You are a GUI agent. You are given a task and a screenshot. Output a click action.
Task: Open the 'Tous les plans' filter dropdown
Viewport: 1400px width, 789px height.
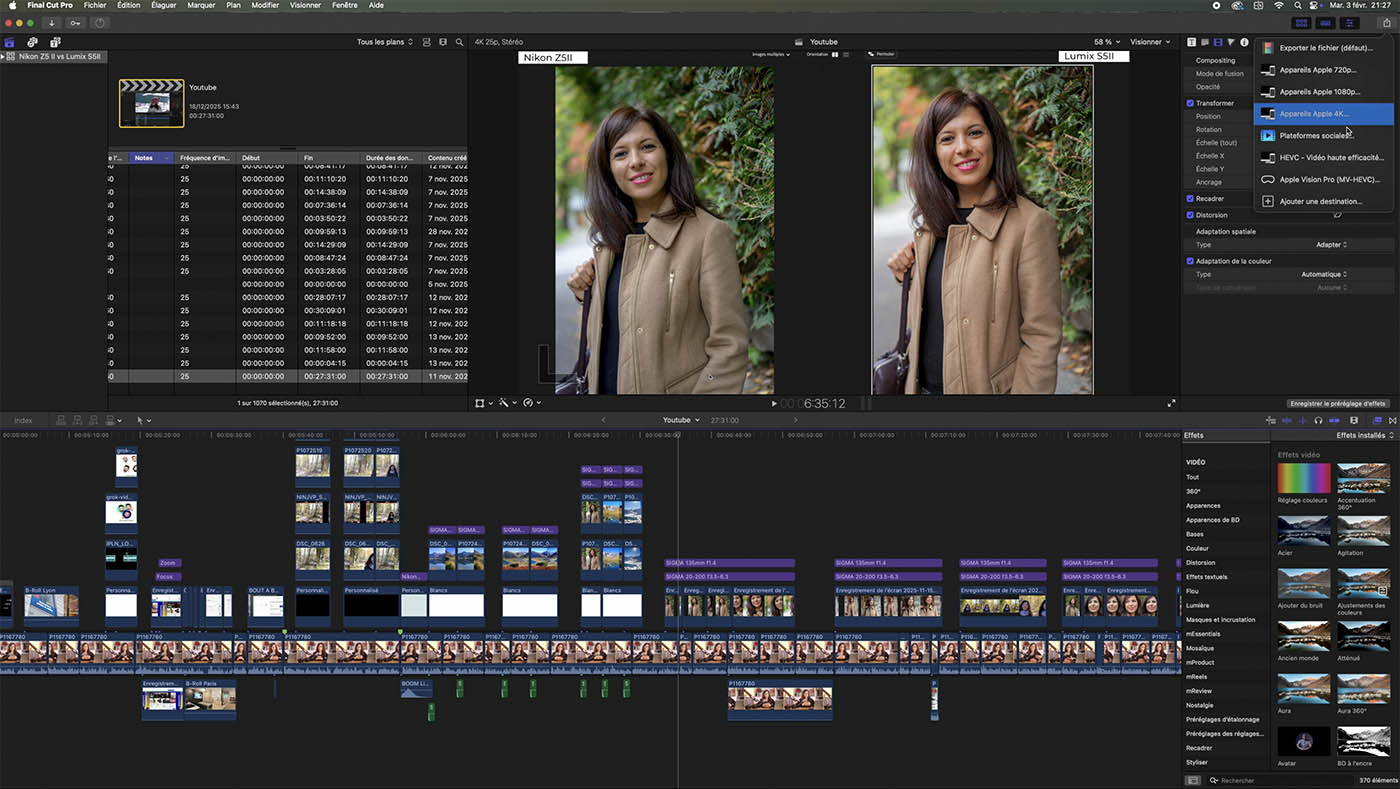pos(385,42)
